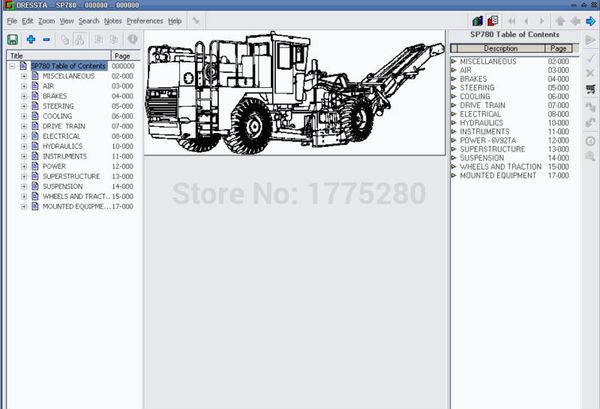The height and width of the screenshot is (409, 600).
Task: Click DRIVE TRAIN in the right contents list
Action: 482,105
